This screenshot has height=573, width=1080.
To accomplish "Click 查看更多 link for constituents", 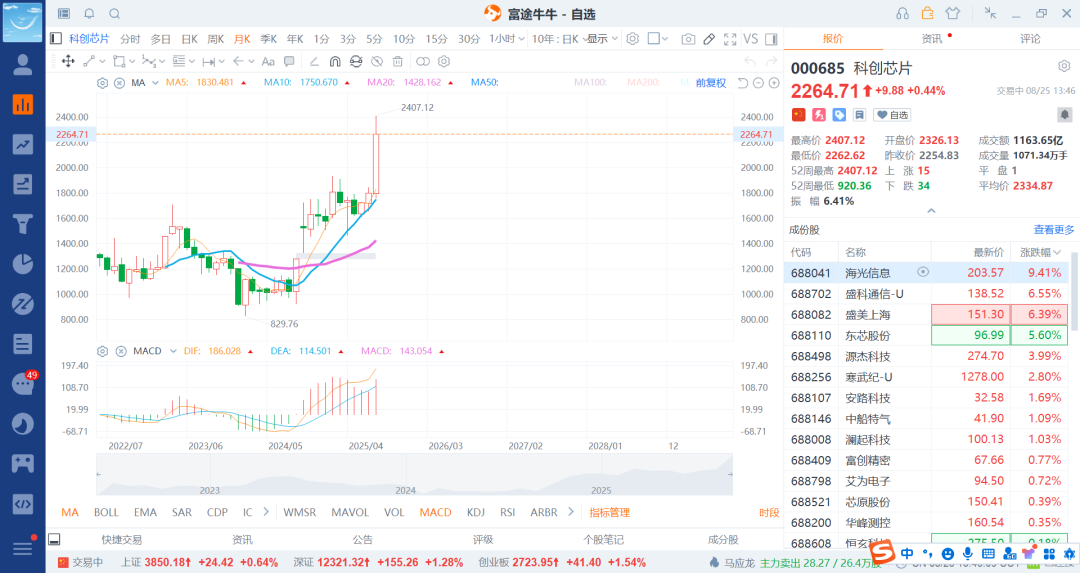I will [1054, 230].
